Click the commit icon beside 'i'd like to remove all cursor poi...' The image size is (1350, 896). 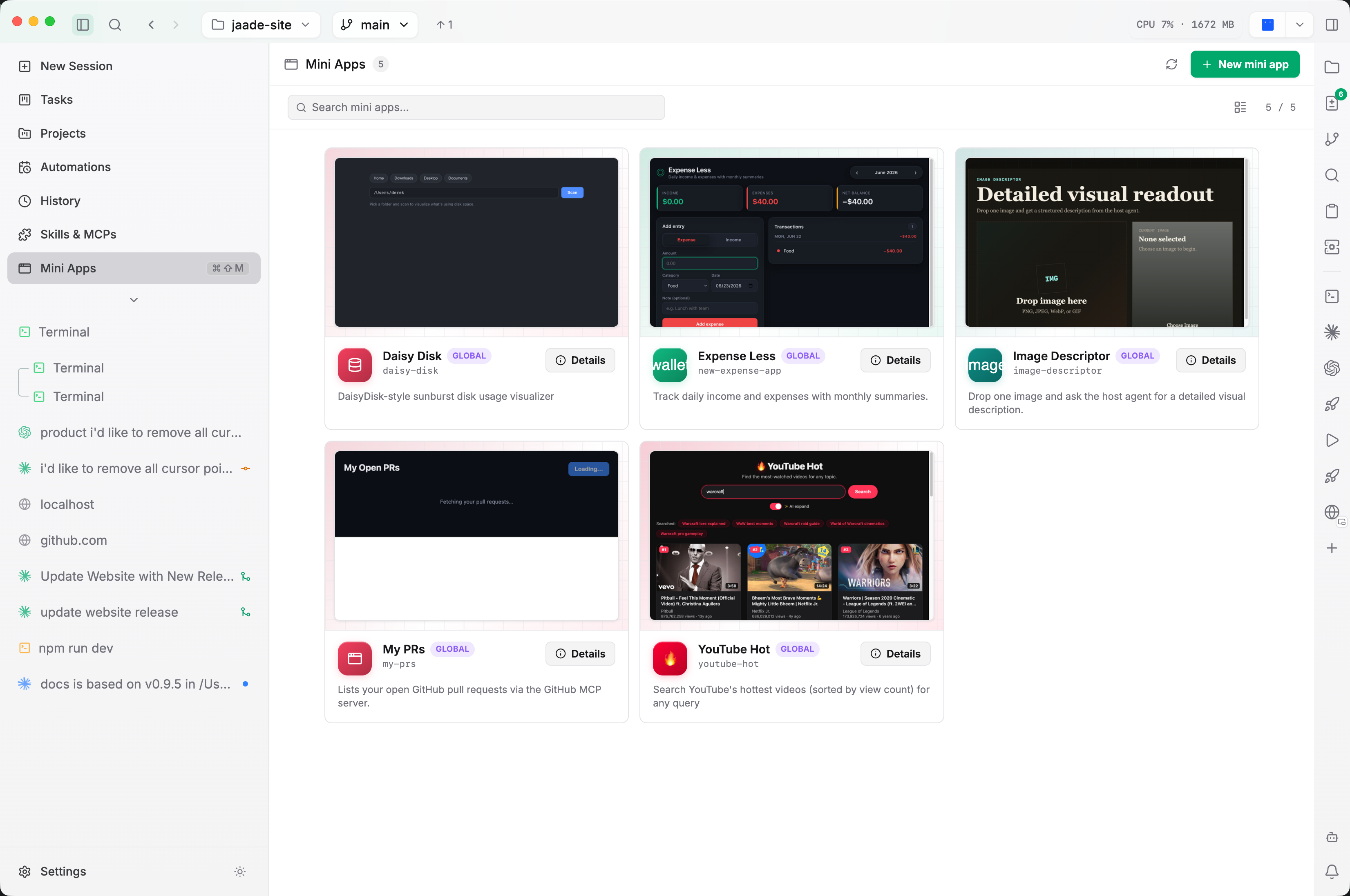(246, 468)
